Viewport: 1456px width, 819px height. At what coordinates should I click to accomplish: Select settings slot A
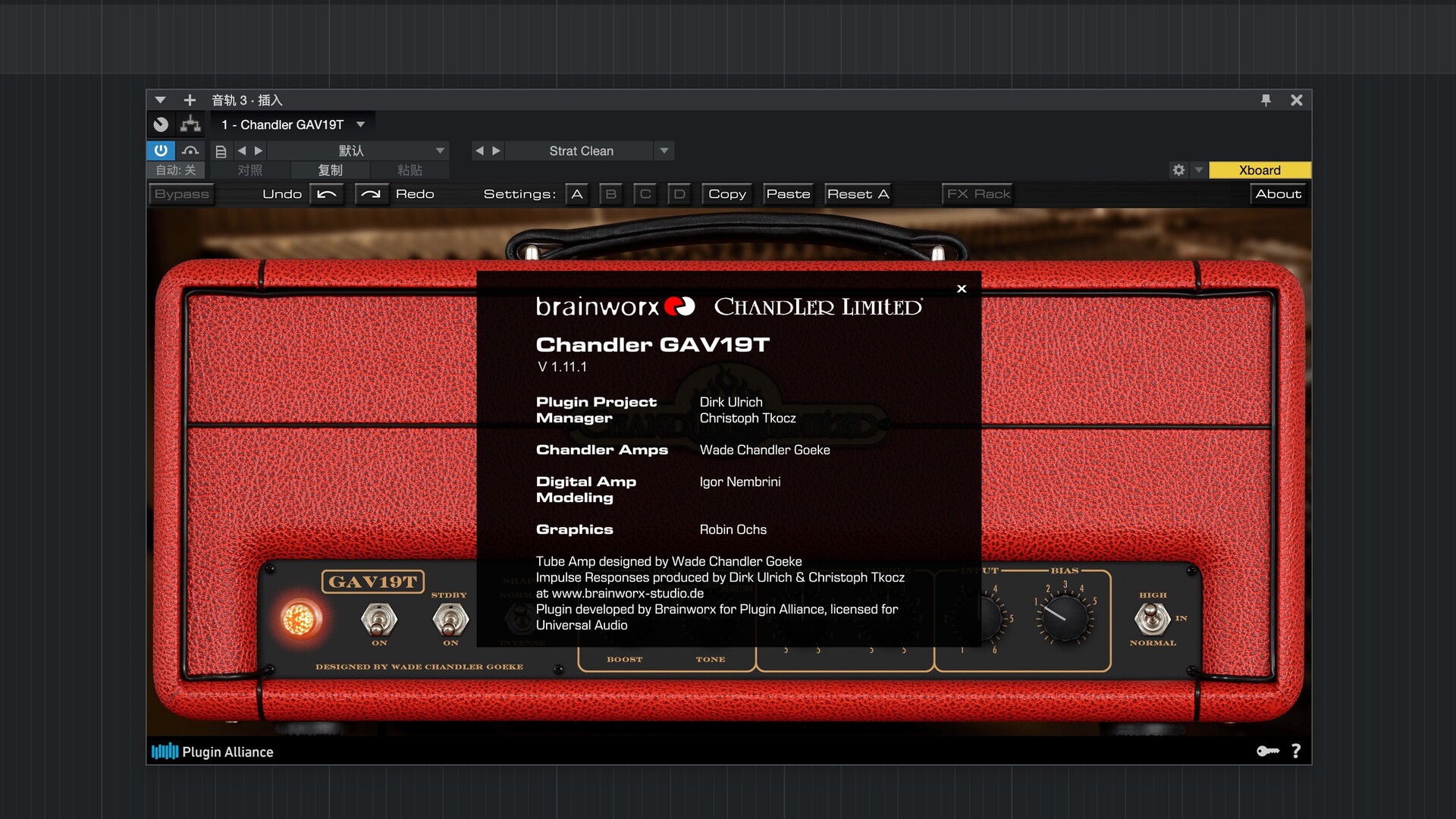577,194
